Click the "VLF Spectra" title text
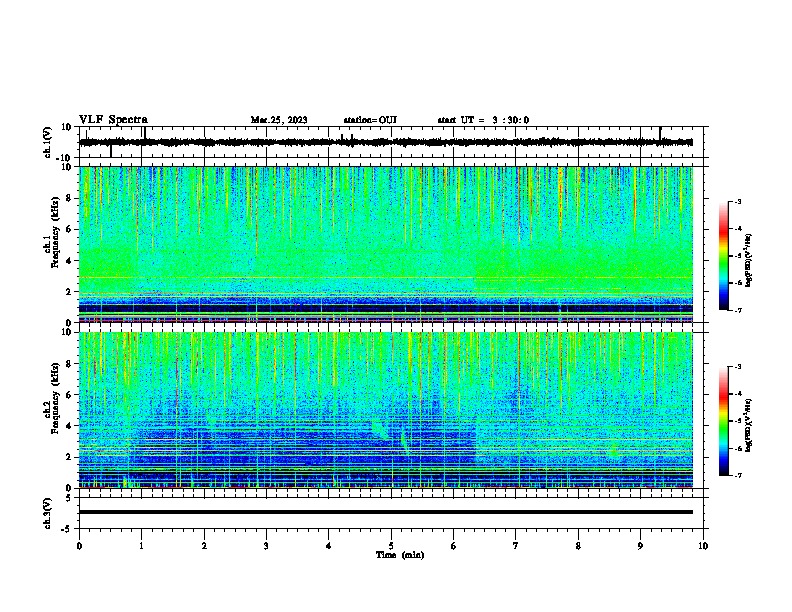The height and width of the screenshot is (612, 792). click(x=113, y=120)
